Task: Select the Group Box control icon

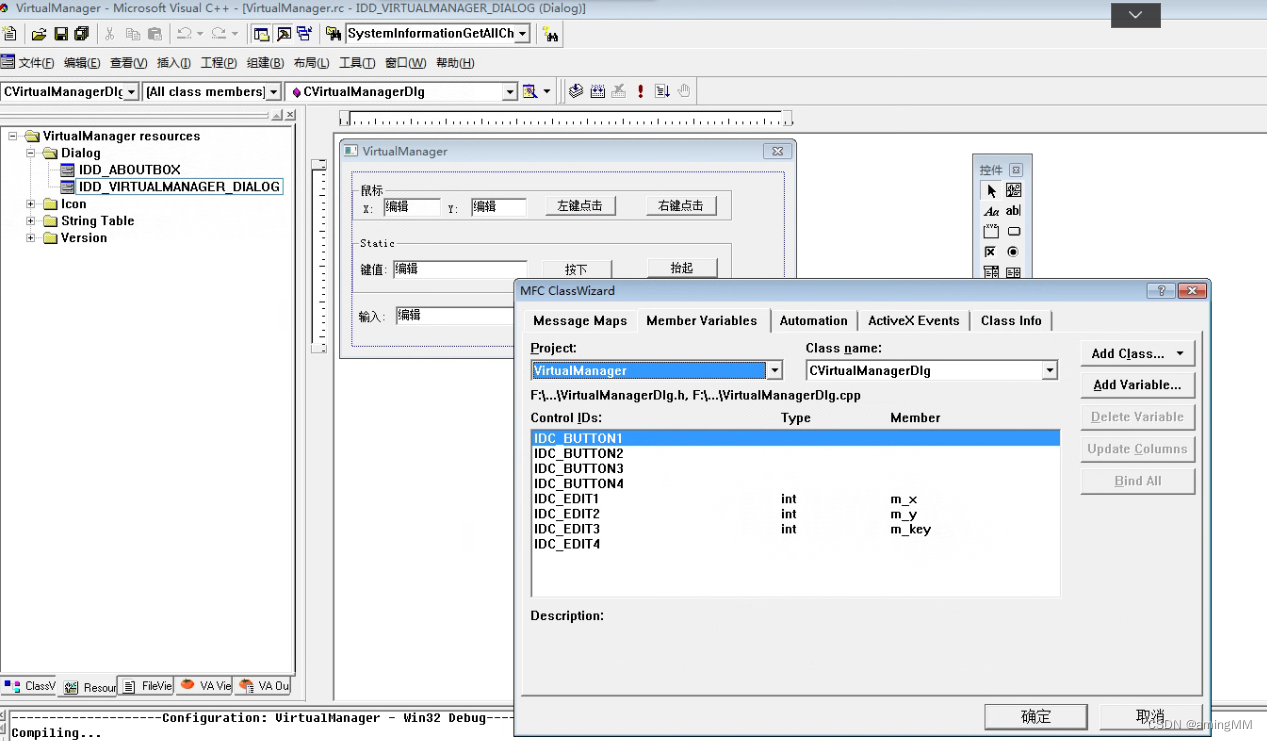Action: (991, 231)
